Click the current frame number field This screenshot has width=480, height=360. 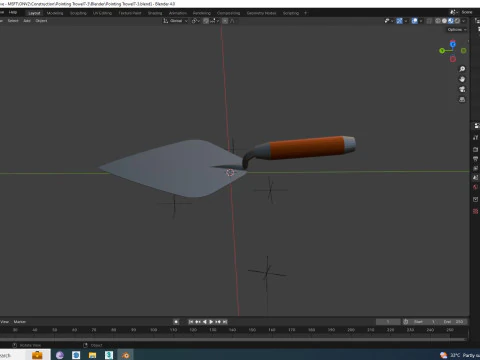pyautogui.click(x=388, y=322)
